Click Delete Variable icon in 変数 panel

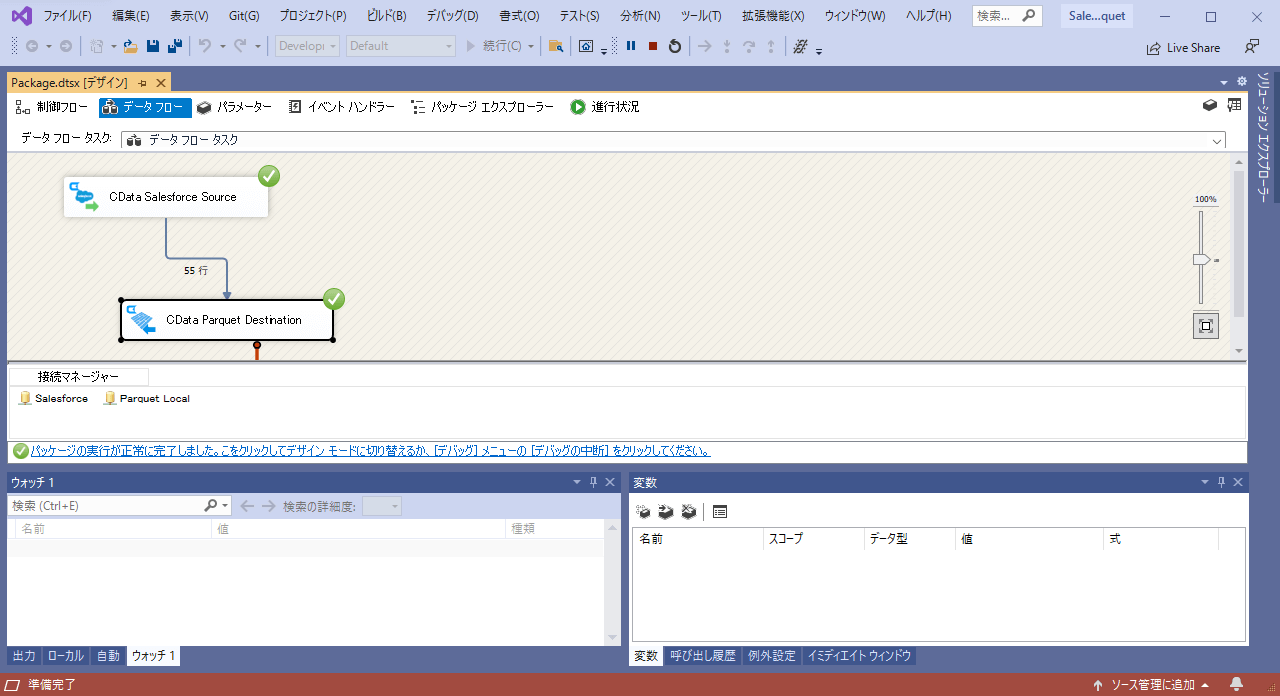(x=688, y=511)
